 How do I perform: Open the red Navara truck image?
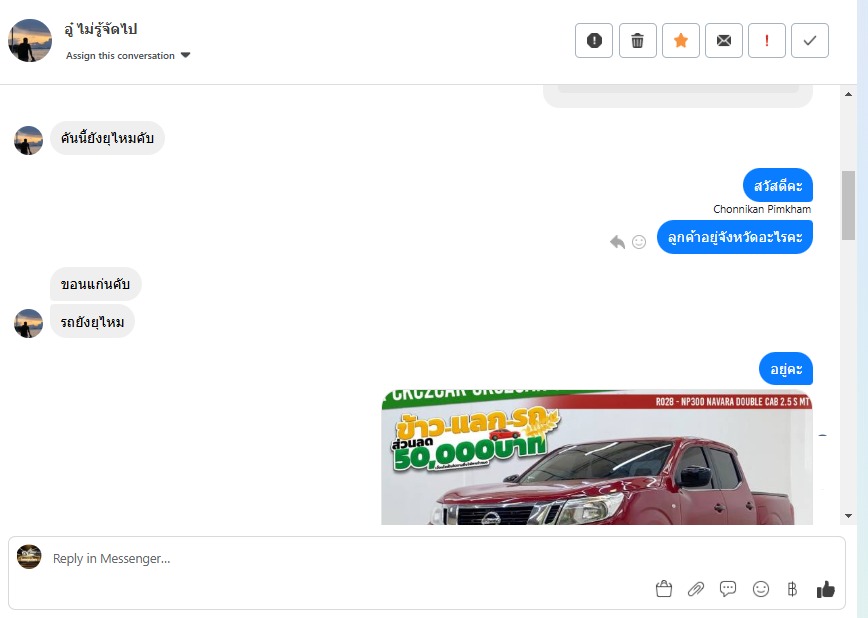tap(597, 457)
